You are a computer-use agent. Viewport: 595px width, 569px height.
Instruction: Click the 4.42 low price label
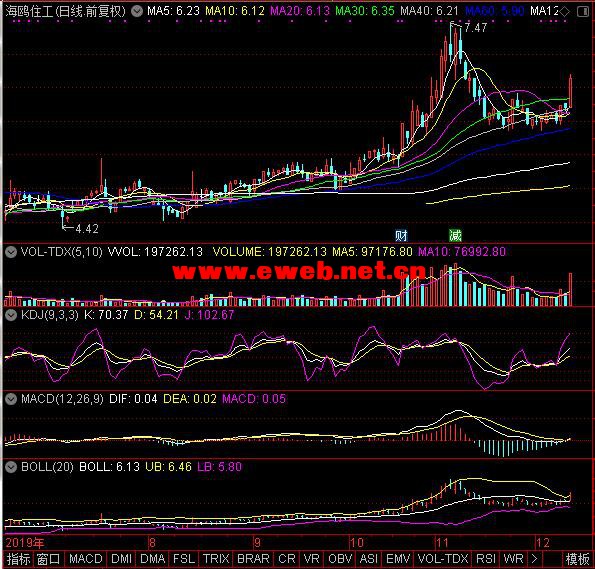click(x=87, y=229)
